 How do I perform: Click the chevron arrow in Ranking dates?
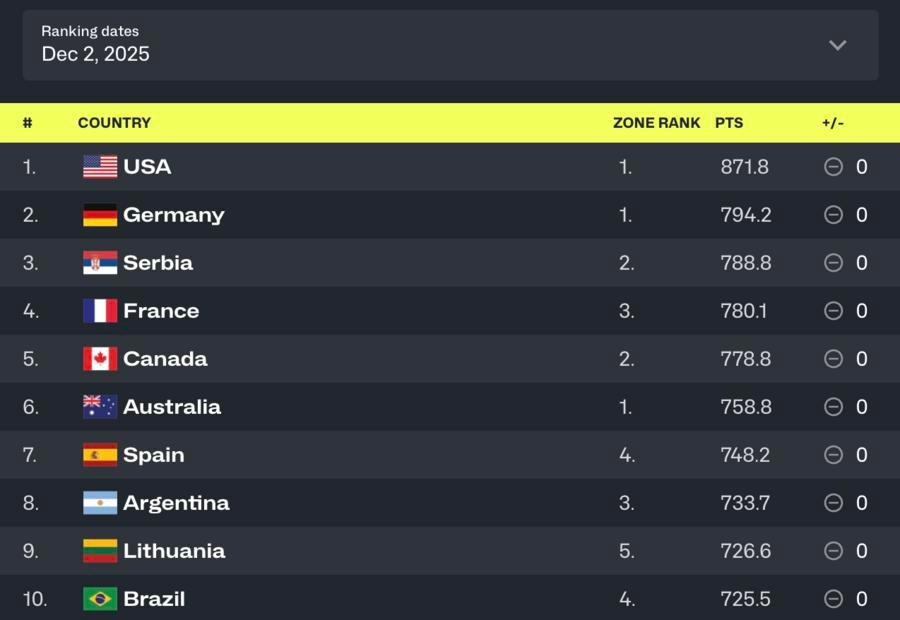[838, 45]
